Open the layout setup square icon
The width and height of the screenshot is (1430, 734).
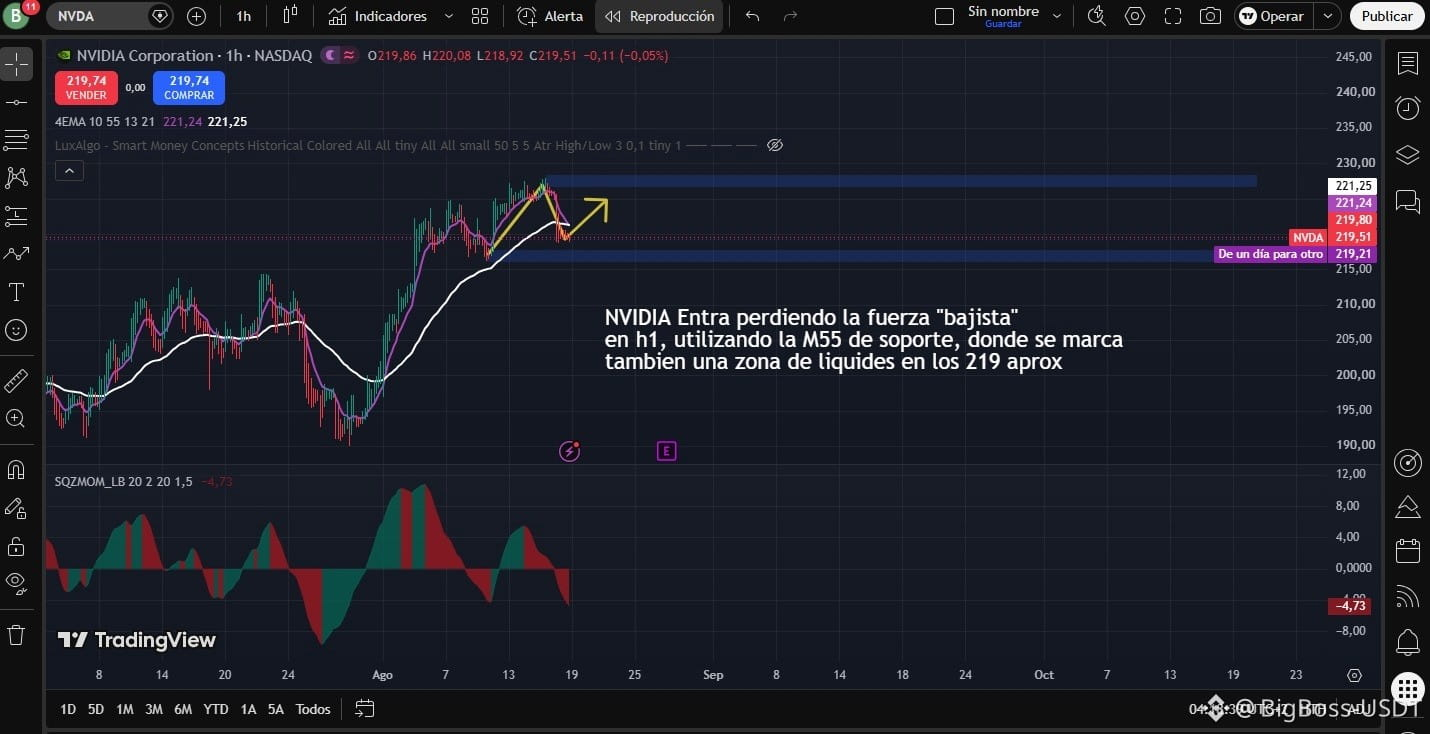pos(944,16)
